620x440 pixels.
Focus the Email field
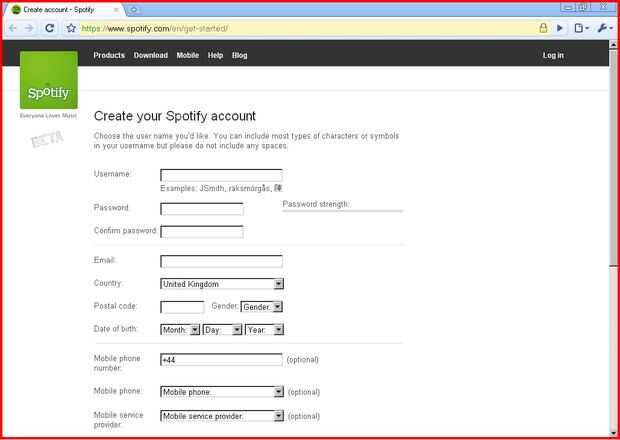pos(221,261)
